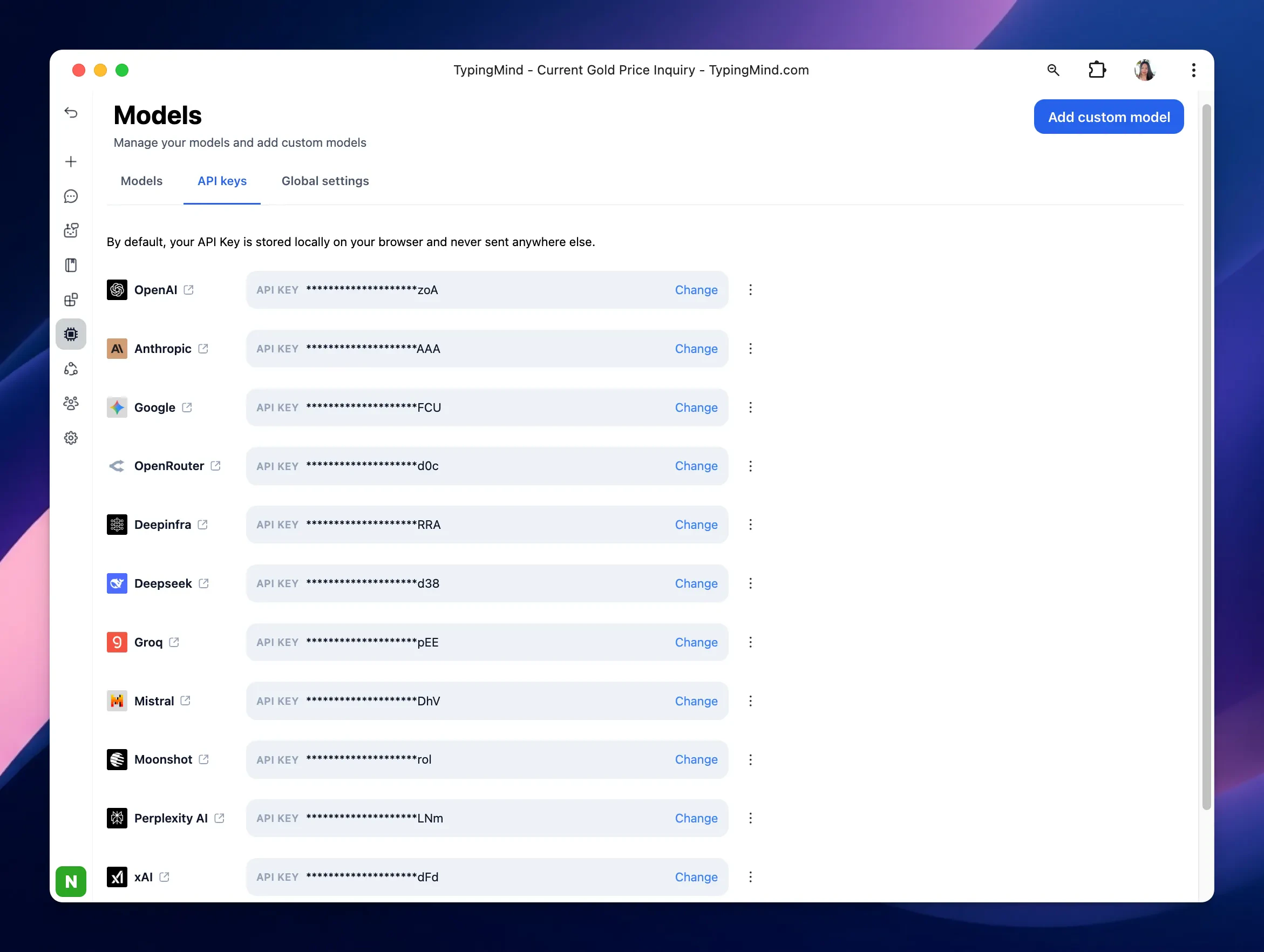Image resolution: width=1264 pixels, height=952 pixels.
Task: Open OpenAI's external link icon
Action: coord(188,290)
